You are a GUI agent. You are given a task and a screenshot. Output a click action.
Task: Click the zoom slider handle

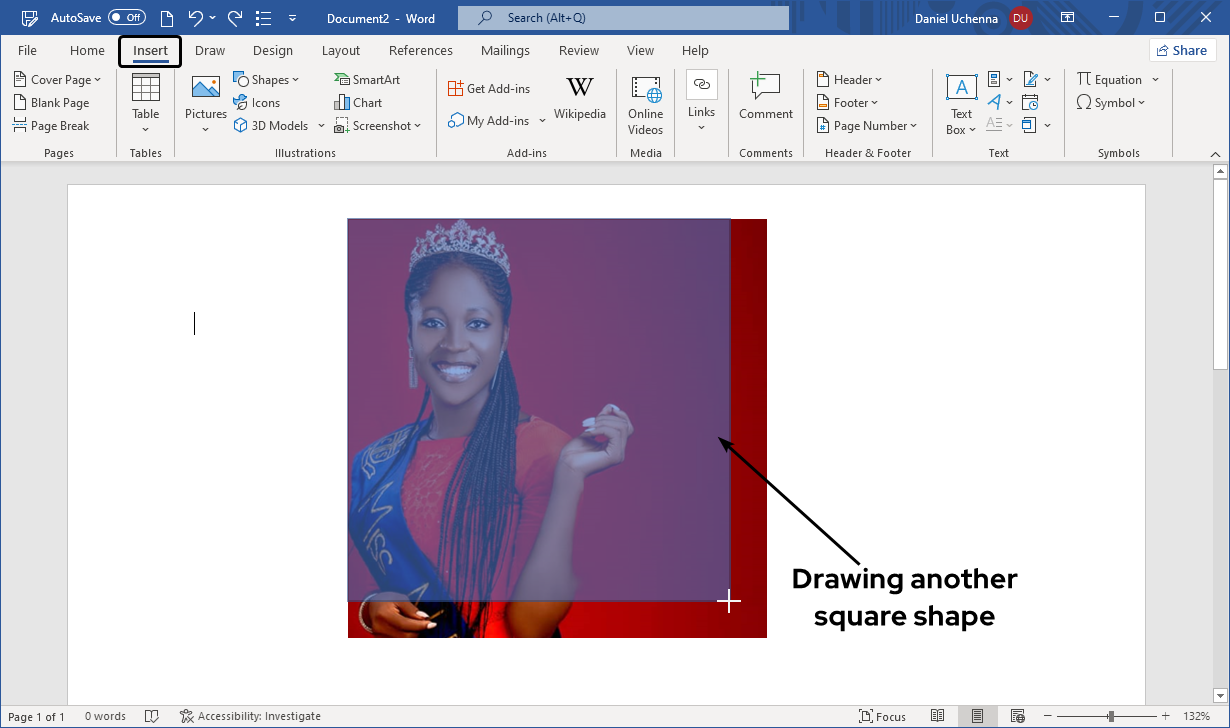1111,716
